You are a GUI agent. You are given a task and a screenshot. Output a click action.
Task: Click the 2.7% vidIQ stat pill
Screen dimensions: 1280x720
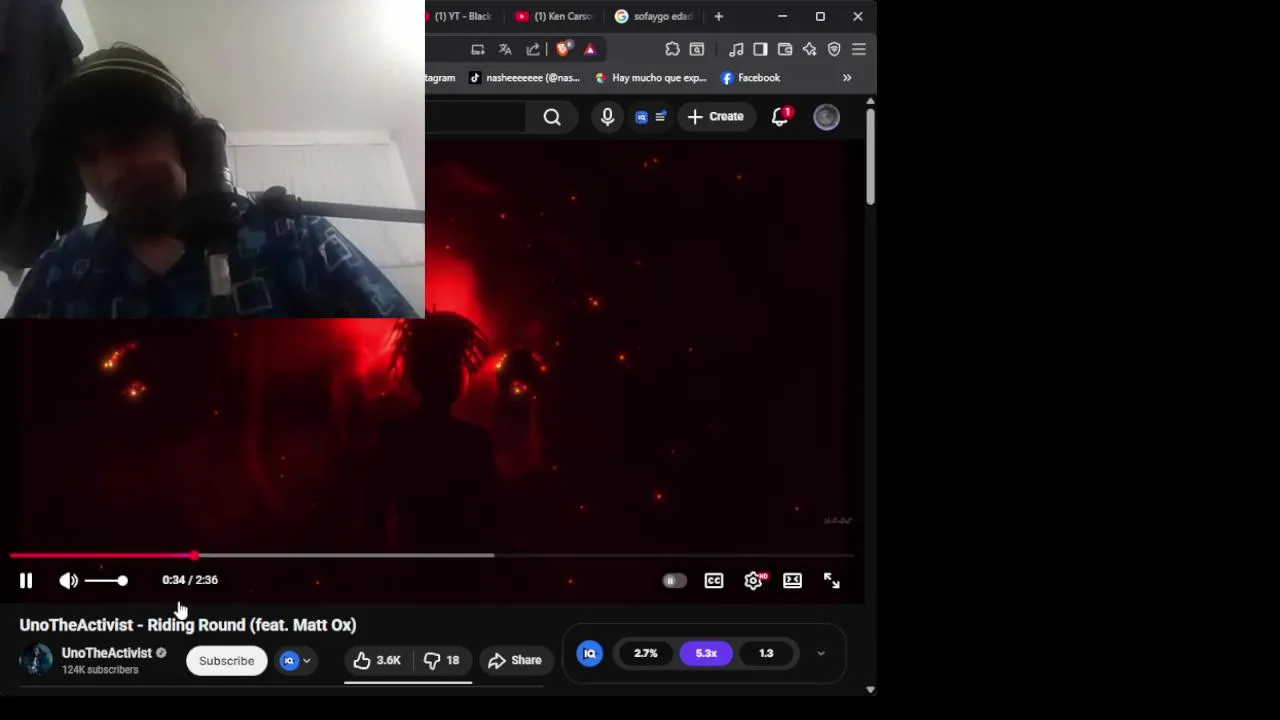coord(646,654)
